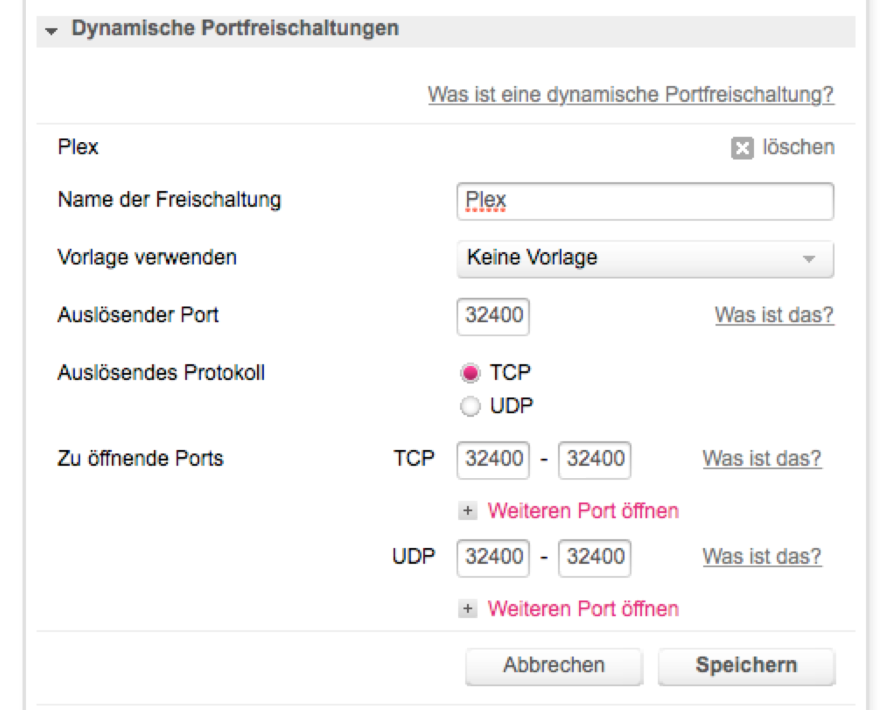Click the UDP start port field
884x710 pixels.
tap(493, 558)
